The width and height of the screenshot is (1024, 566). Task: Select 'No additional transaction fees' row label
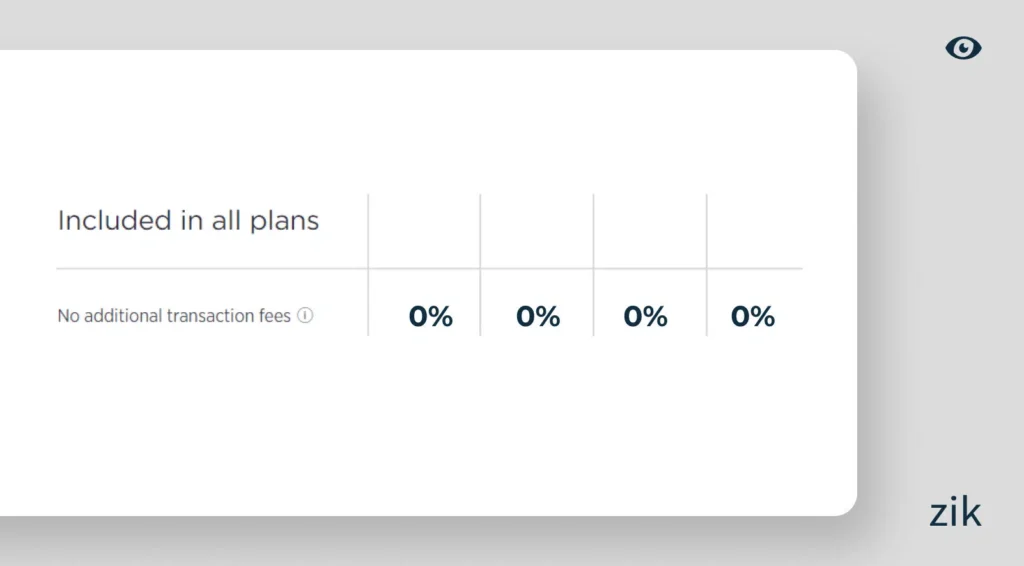(x=174, y=316)
